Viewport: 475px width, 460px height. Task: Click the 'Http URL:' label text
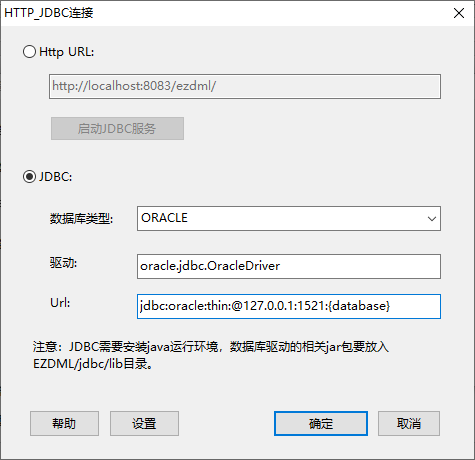(67, 52)
